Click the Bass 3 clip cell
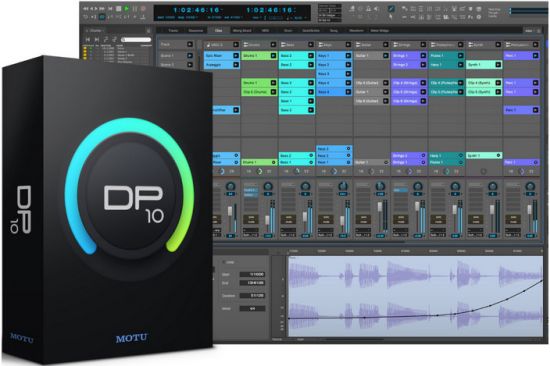This screenshot has height=366, width=550. [297, 65]
